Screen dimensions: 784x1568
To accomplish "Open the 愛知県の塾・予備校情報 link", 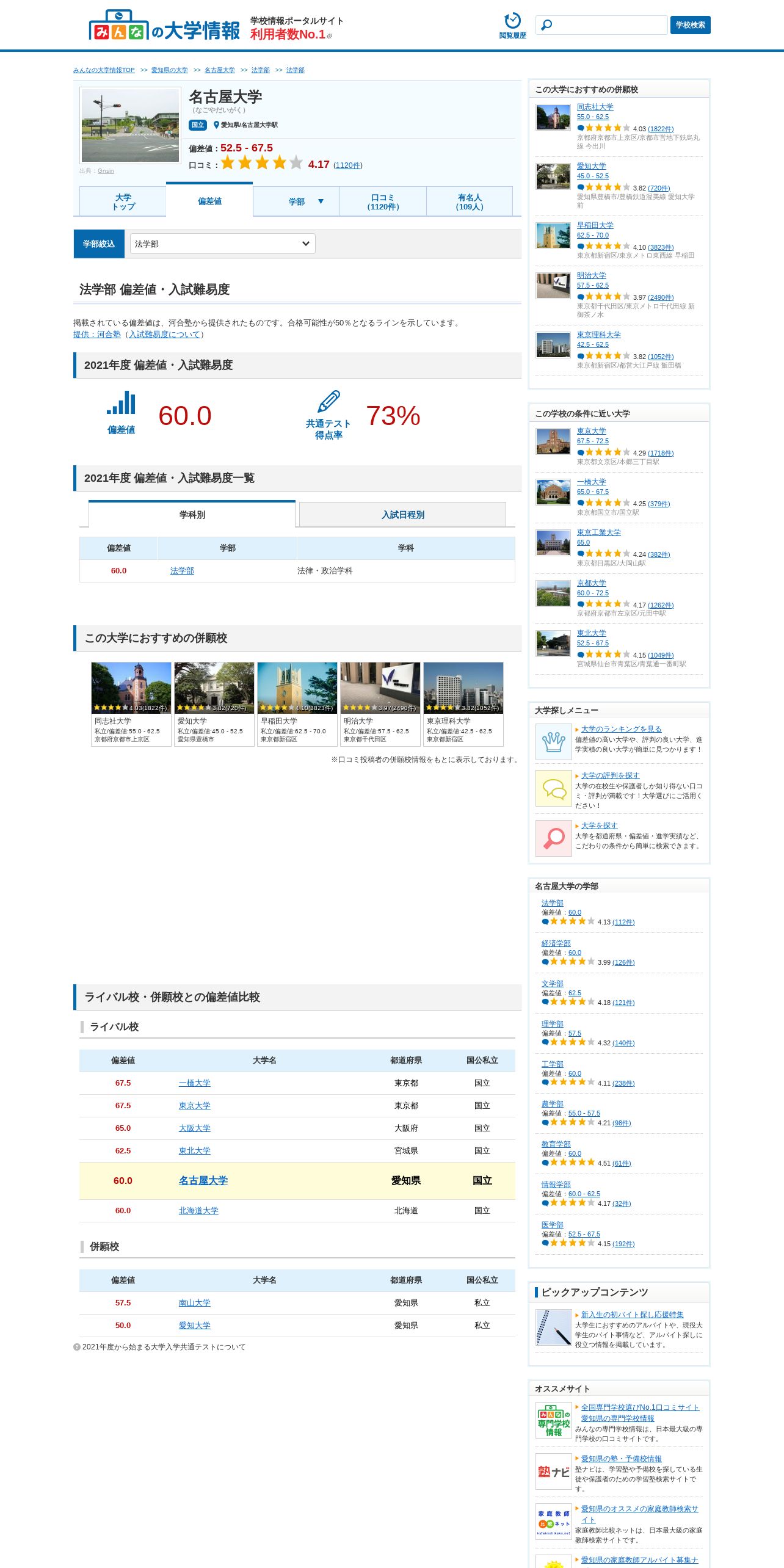I will 621,1459.
